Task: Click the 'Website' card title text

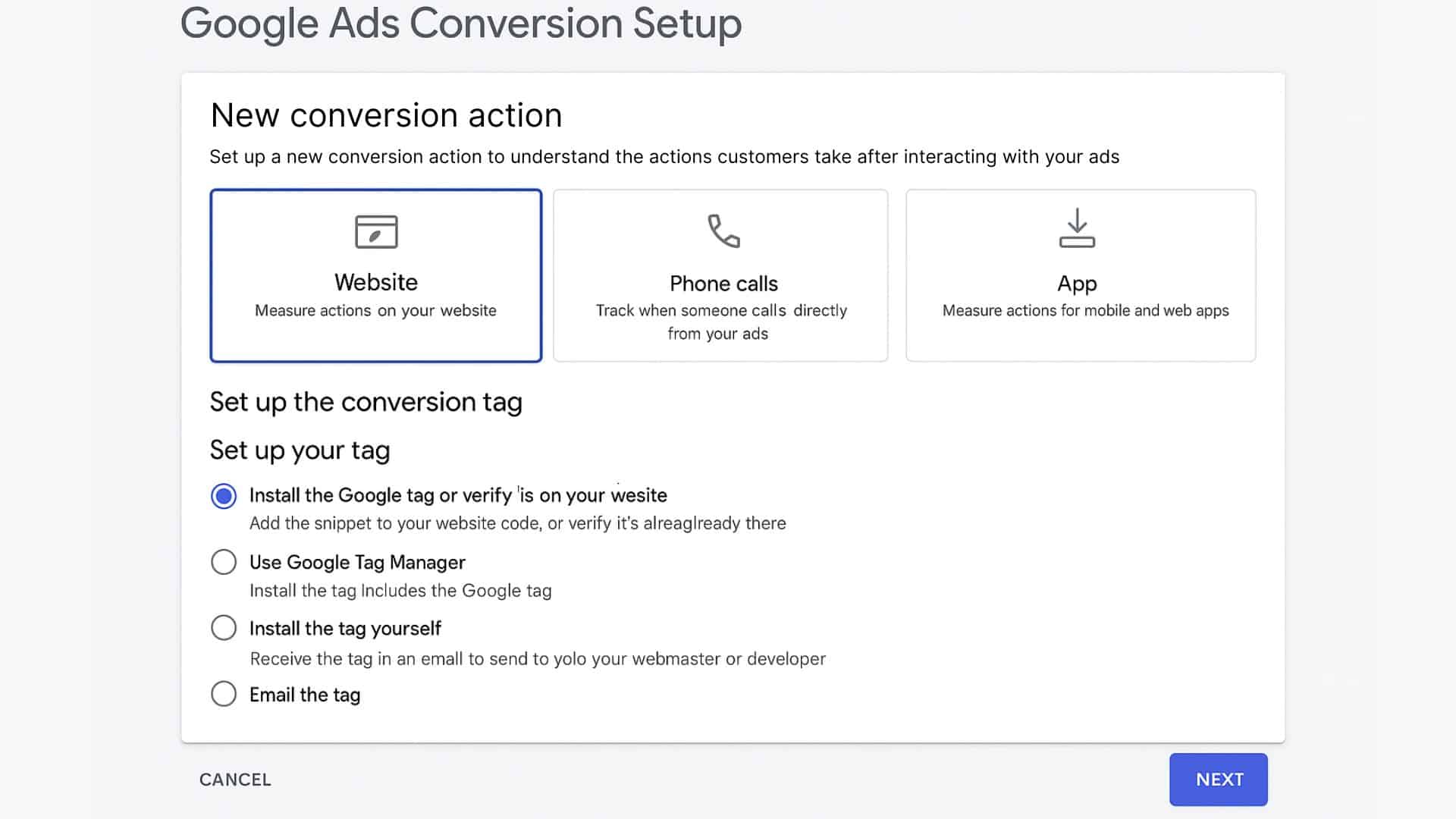Action: point(376,282)
